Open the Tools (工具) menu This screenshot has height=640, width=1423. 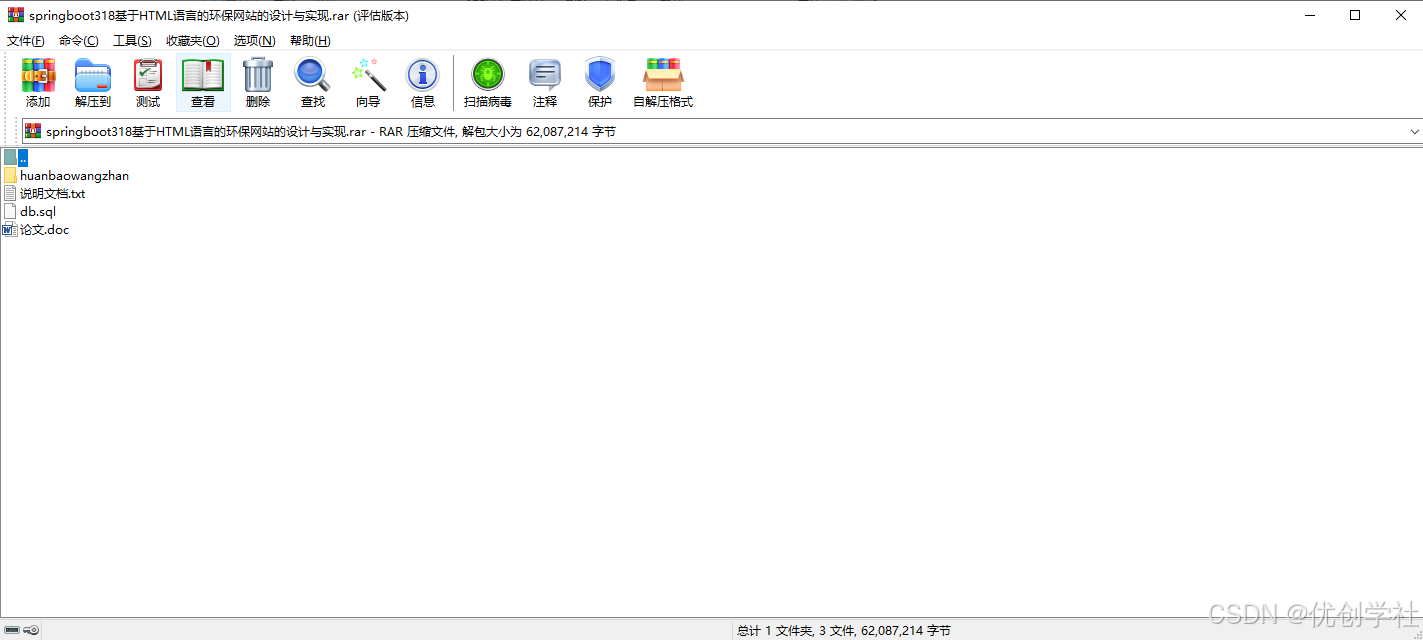pos(132,40)
